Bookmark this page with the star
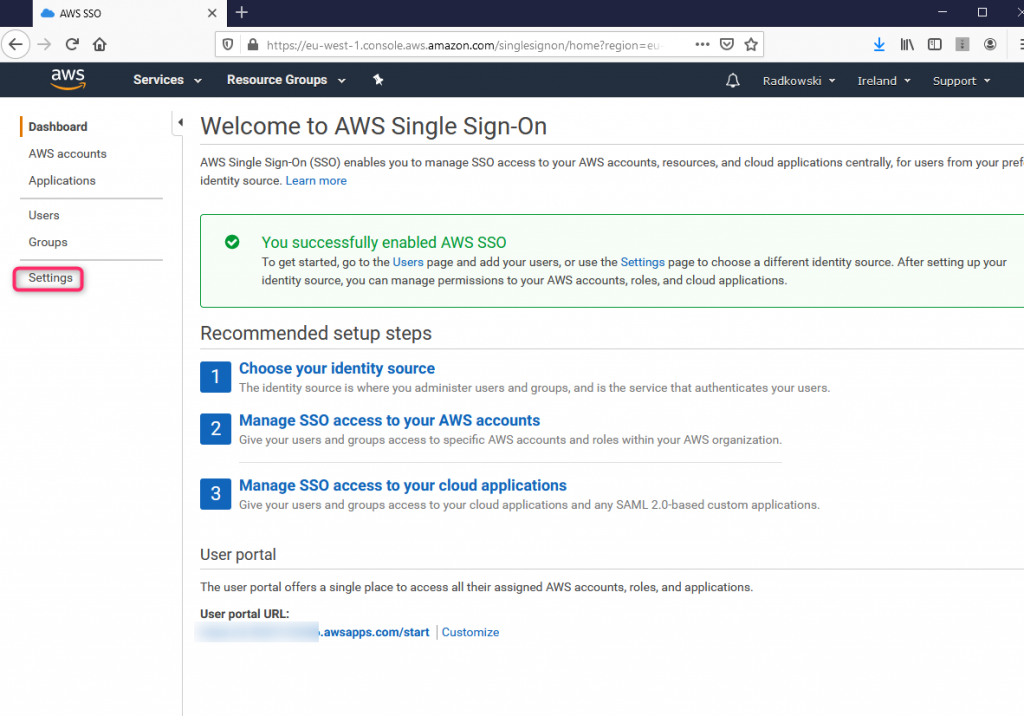1024x716 pixels. click(x=751, y=44)
